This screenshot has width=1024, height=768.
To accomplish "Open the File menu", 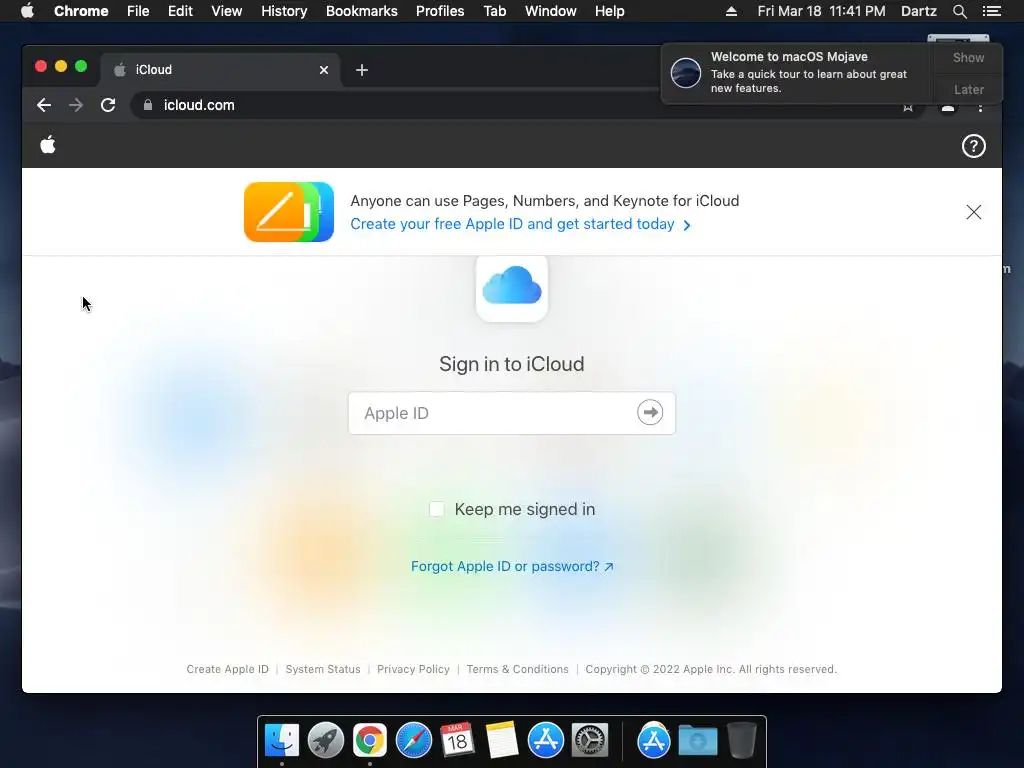I will coord(138,11).
